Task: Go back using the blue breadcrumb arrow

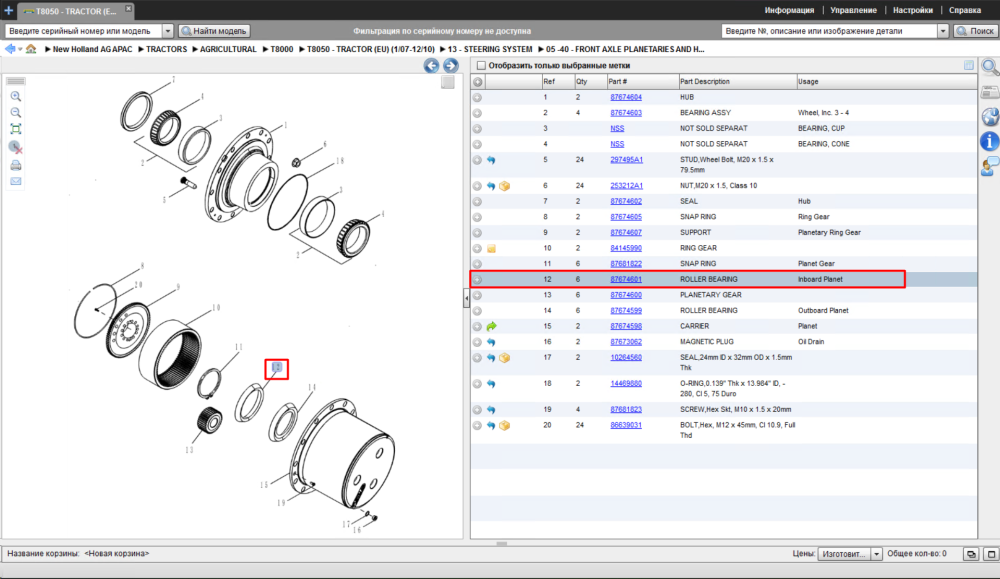Action: coord(10,49)
